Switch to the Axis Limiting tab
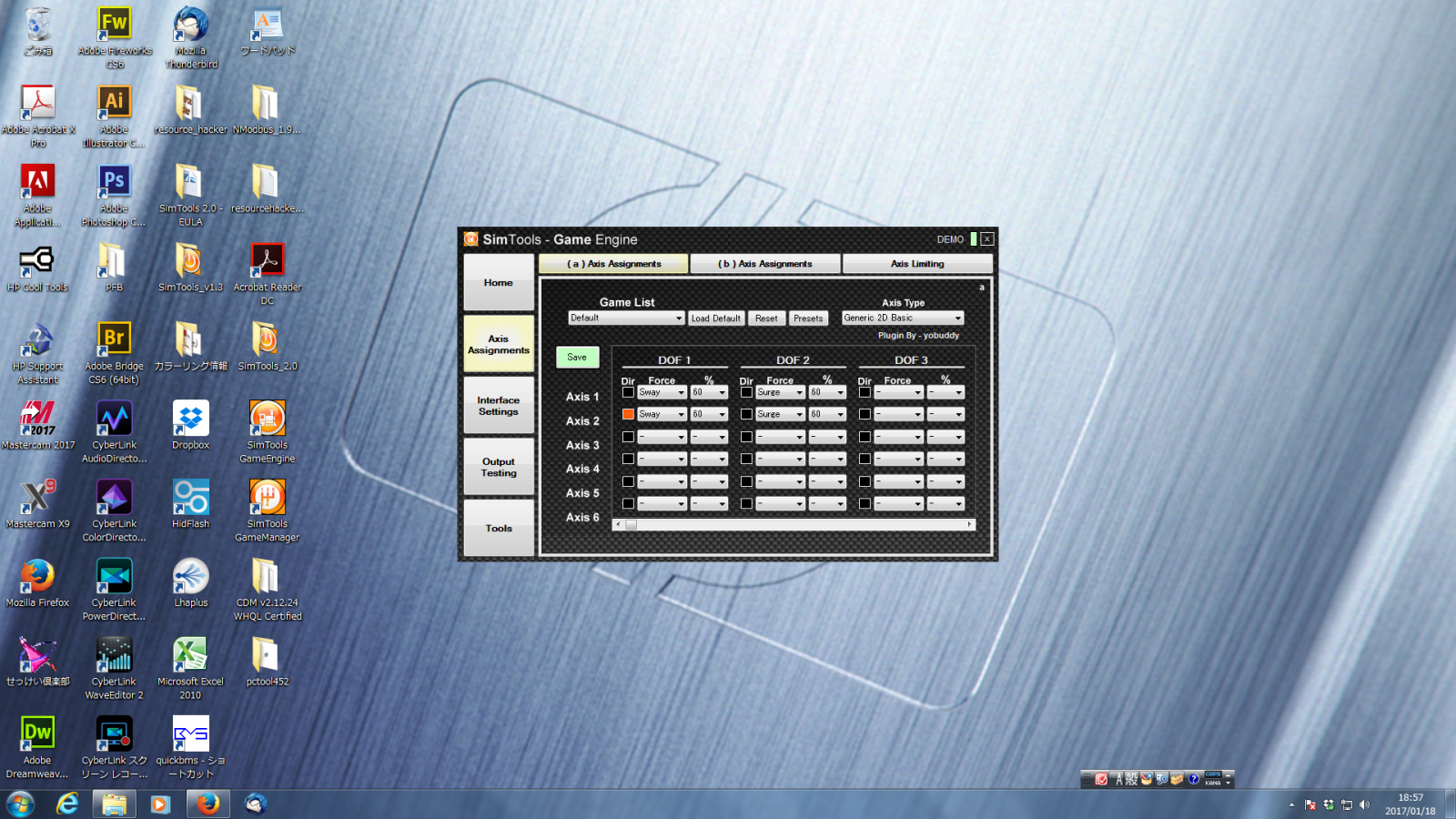Viewport: 1456px width, 819px height. click(x=916, y=264)
